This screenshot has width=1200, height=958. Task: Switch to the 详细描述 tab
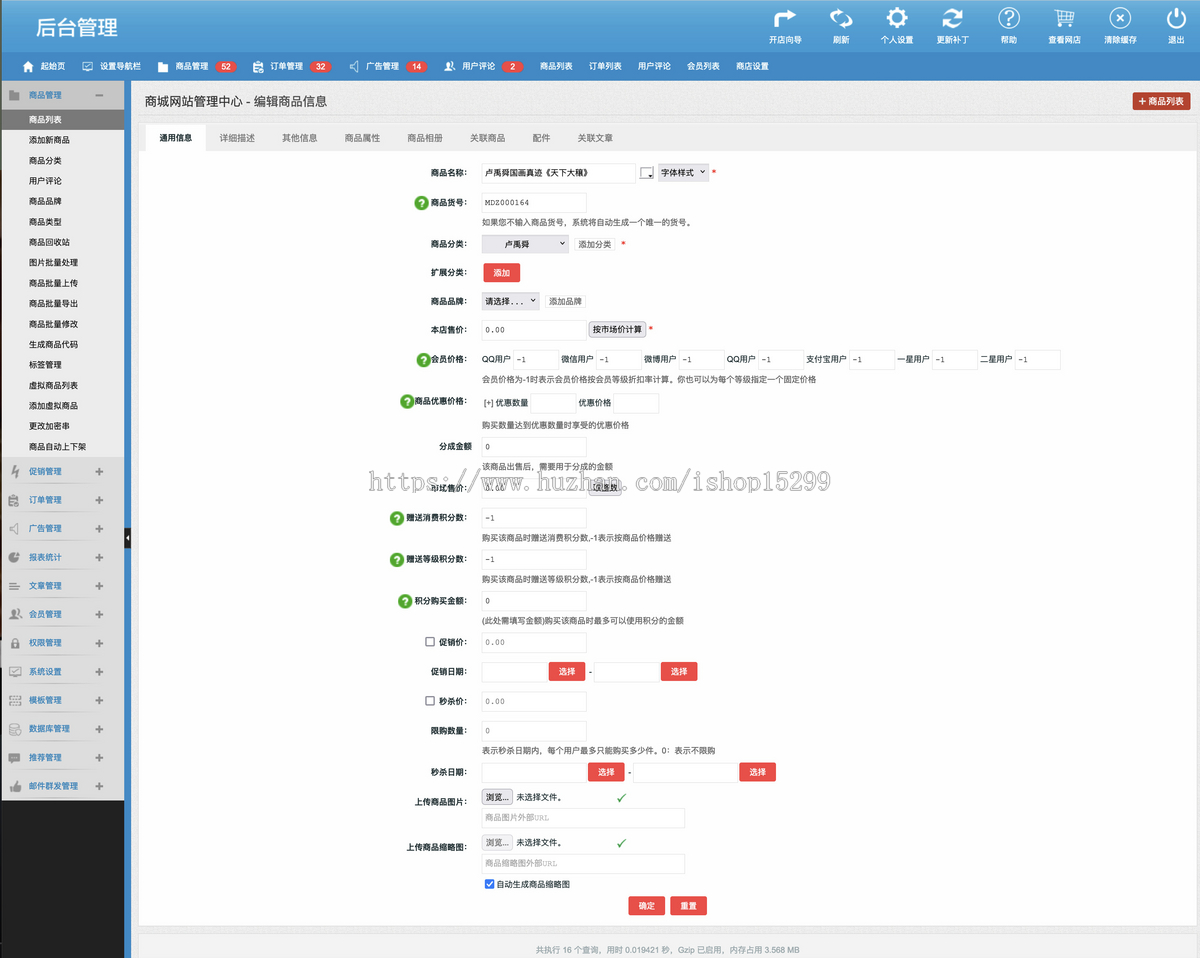coord(237,138)
